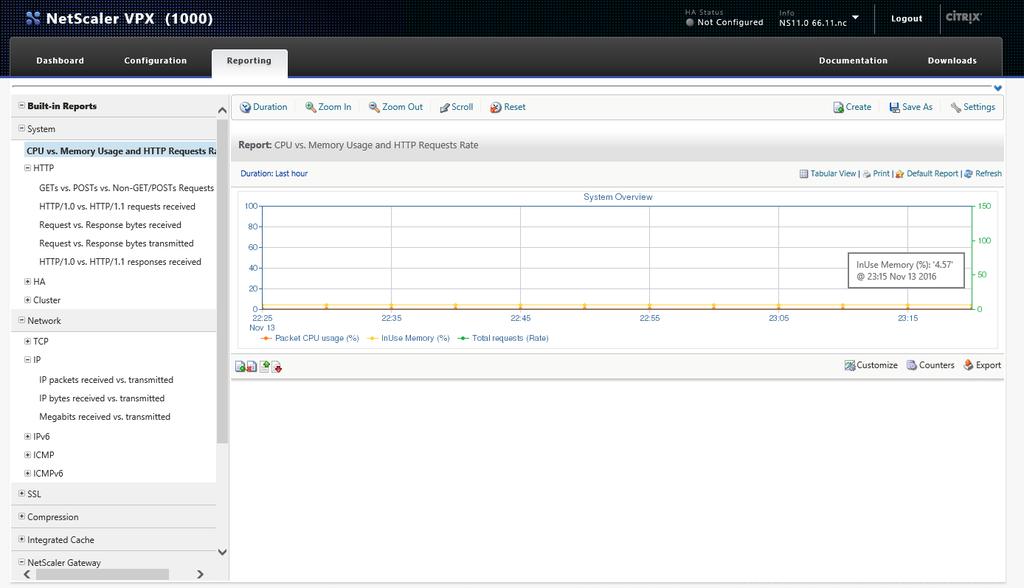Click the Save As disk icon
This screenshot has width=1024, height=588.
[894, 107]
